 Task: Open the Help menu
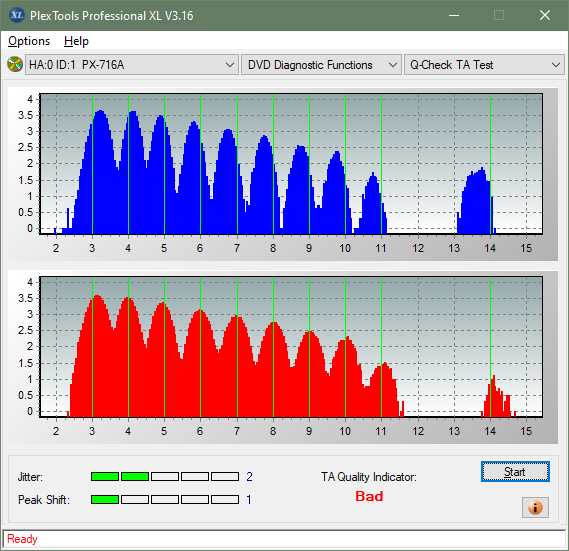pyautogui.click(x=76, y=41)
